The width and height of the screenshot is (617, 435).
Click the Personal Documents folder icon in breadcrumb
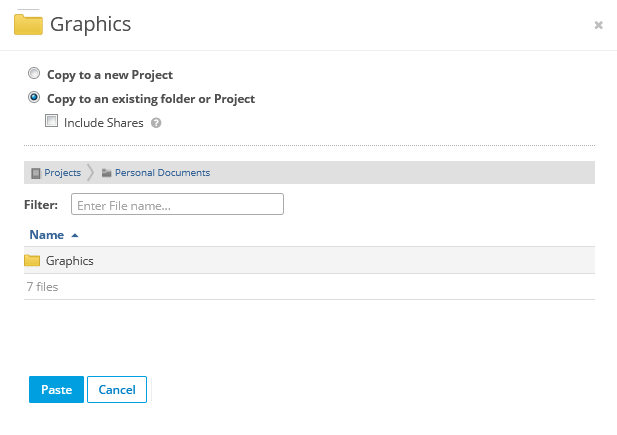106,173
